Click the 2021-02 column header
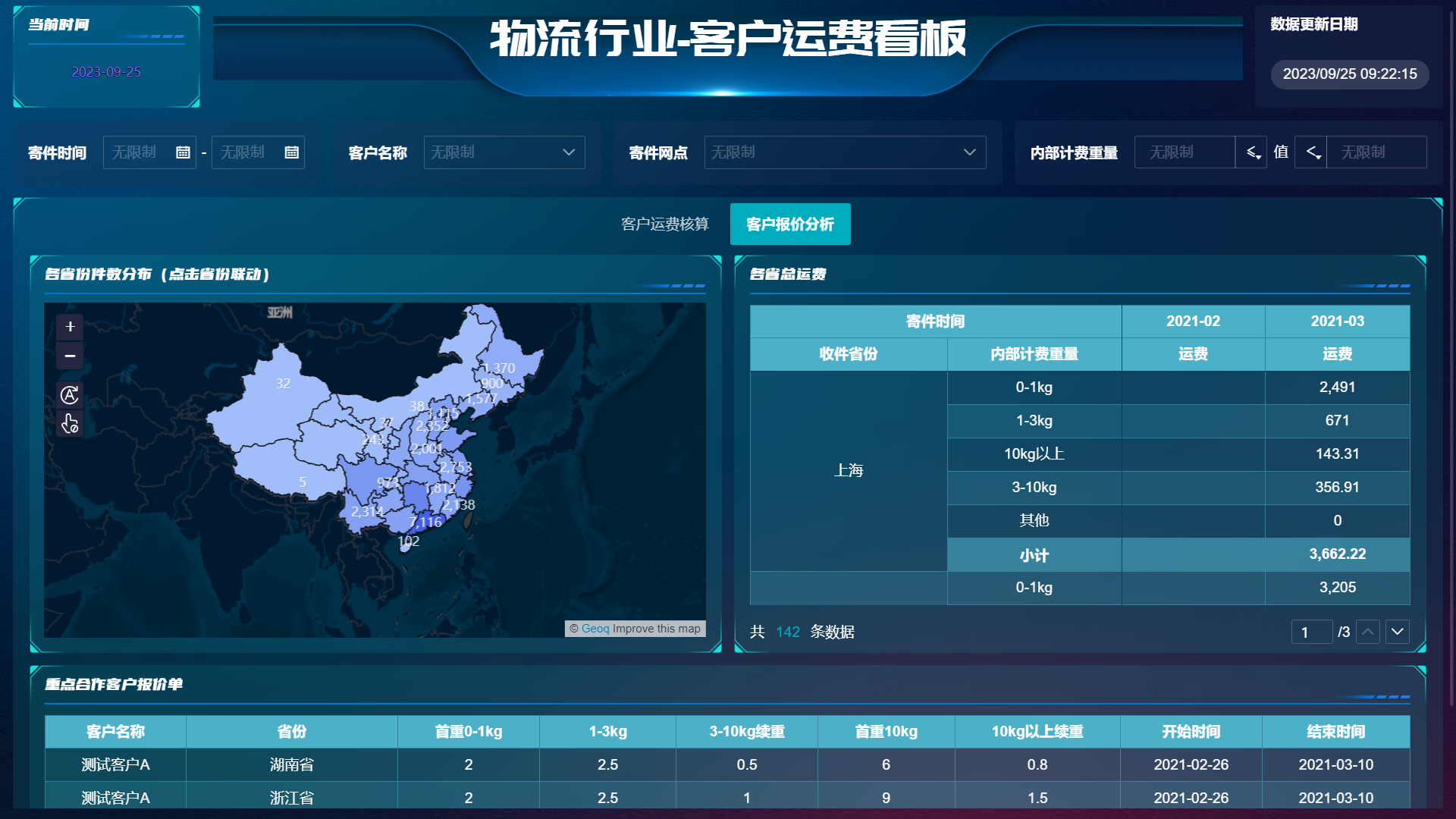1456x819 pixels. click(1194, 322)
